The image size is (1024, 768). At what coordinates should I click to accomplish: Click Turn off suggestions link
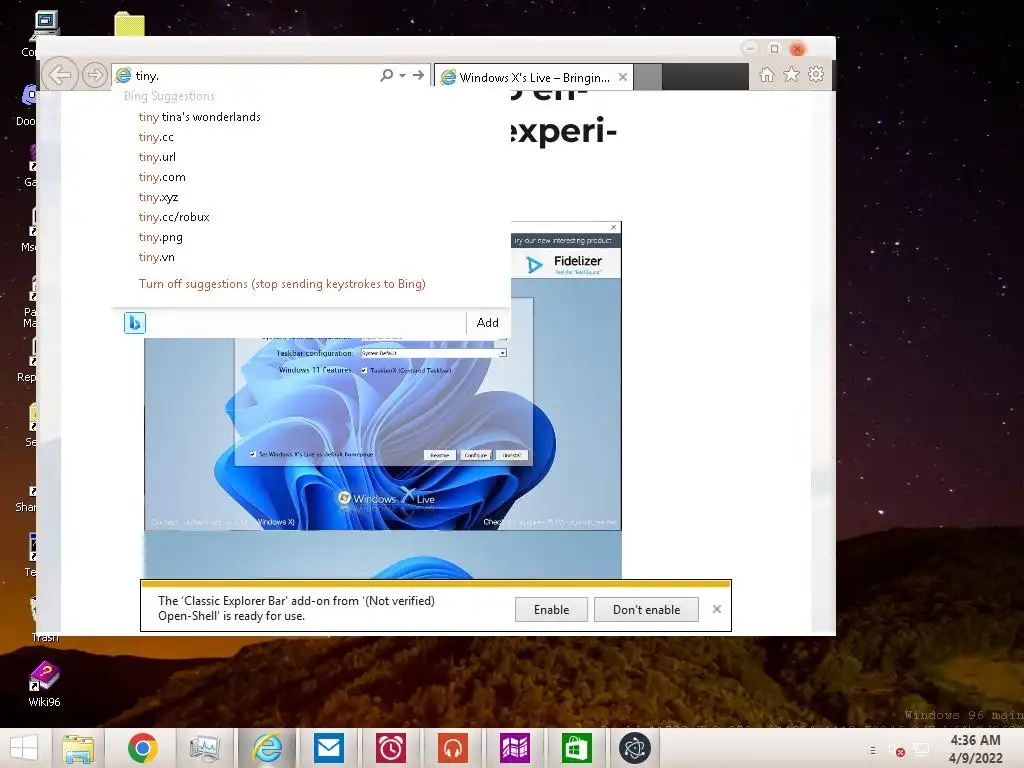282,284
